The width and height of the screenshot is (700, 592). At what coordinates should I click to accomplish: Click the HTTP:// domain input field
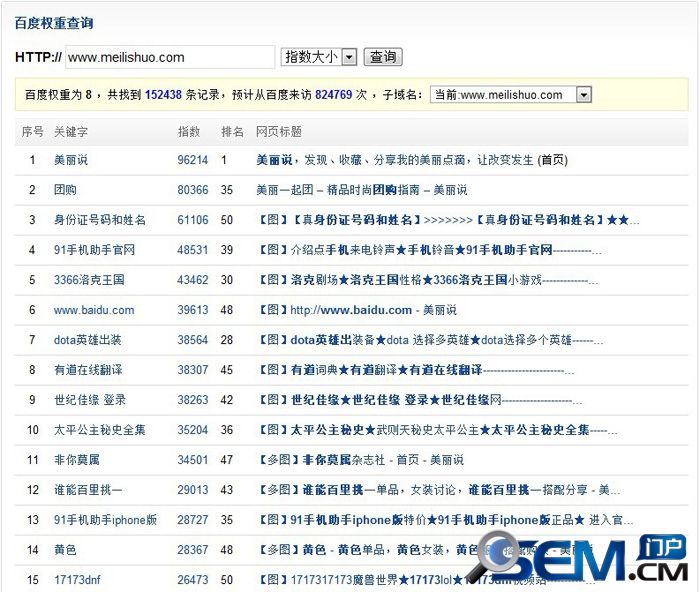click(170, 57)
